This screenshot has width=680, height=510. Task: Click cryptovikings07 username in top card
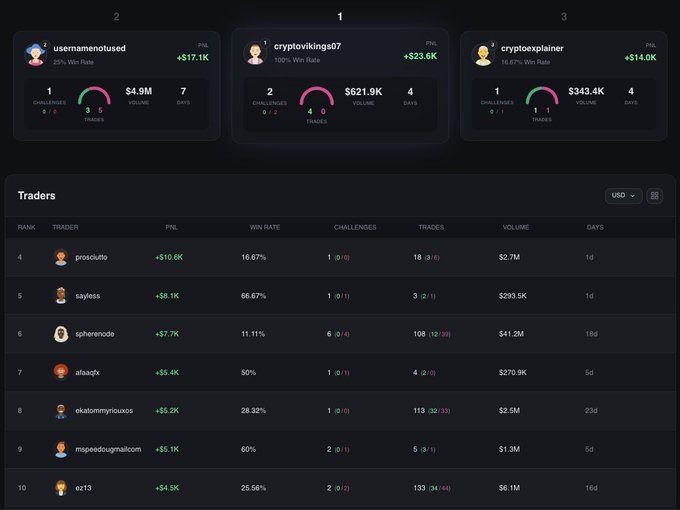tap(307, 46)
